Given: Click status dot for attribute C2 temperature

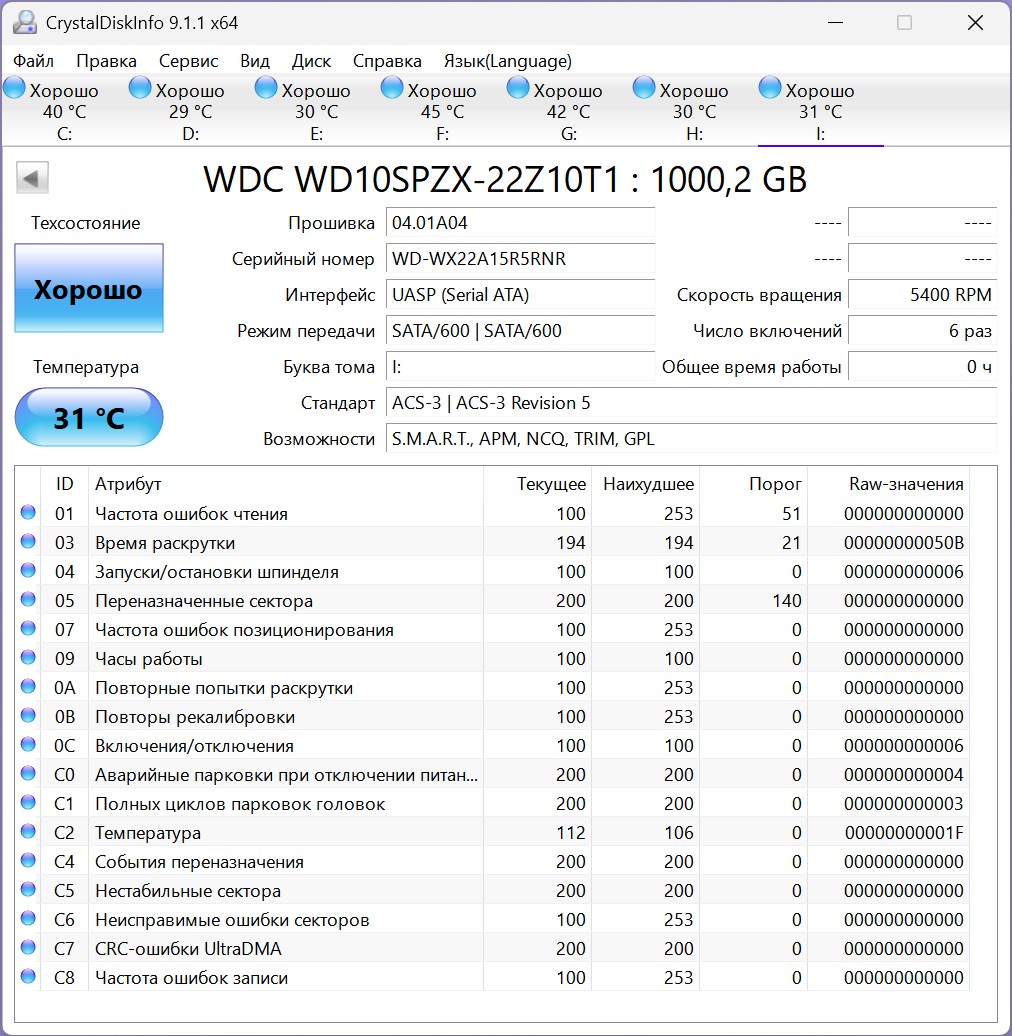Looking at the screenshot, I should pos(28,831).
